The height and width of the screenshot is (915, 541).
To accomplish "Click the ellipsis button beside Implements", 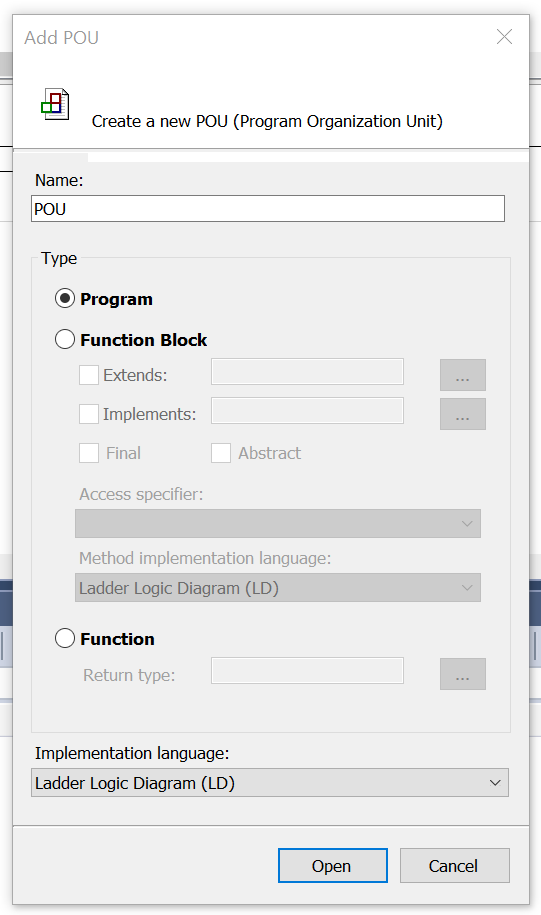I will click(x=463, y=414).
